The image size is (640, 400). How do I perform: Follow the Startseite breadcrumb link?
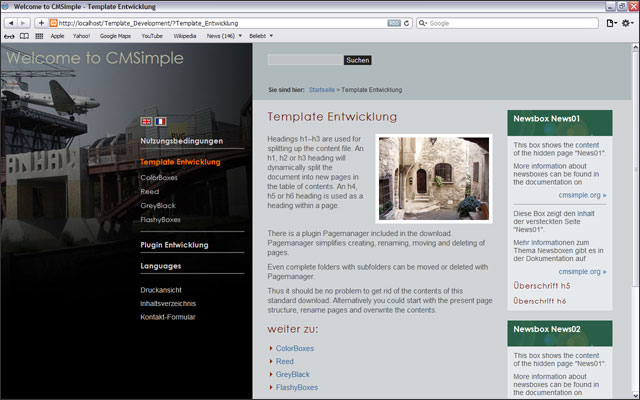[322, 90]
